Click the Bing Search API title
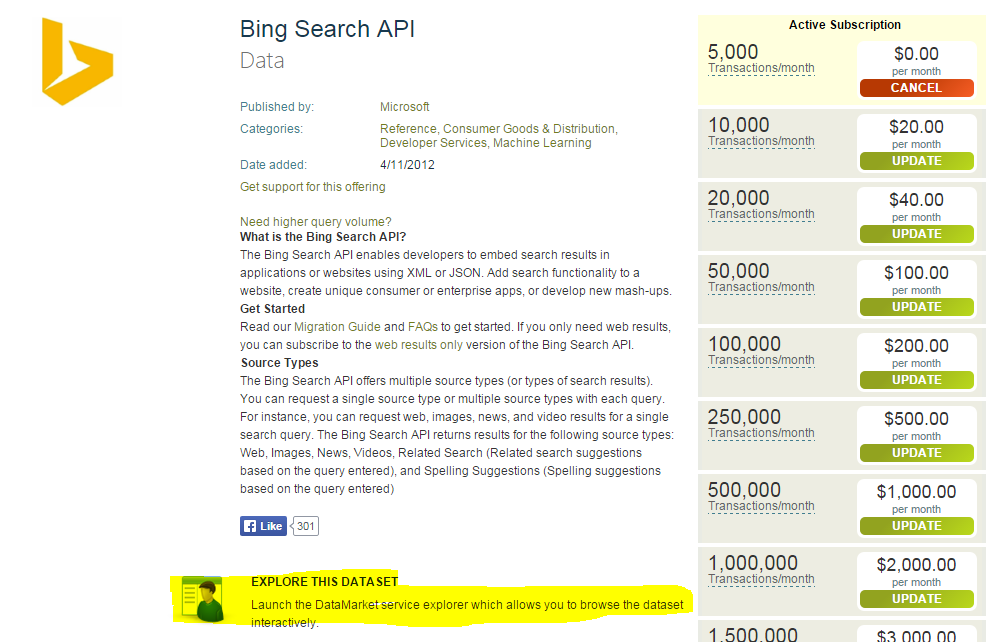1005x642 pixels. 328,29
